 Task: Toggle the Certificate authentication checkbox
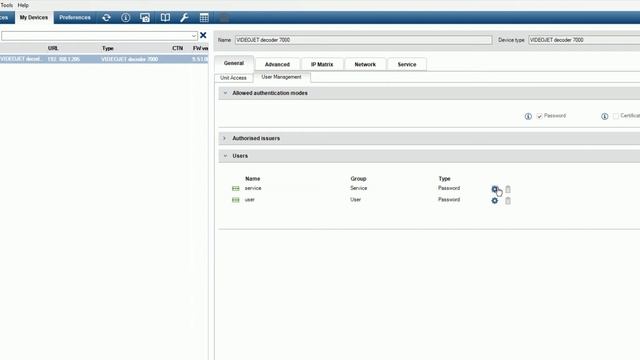[616, 116]
